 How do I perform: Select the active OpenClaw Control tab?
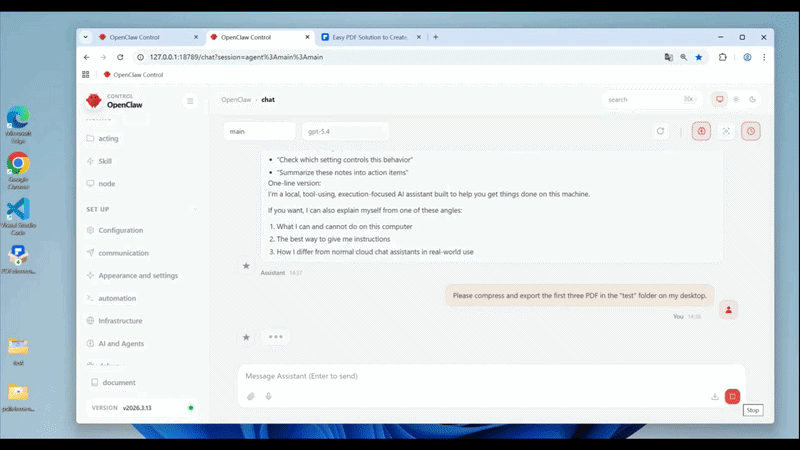pos(258,37)
